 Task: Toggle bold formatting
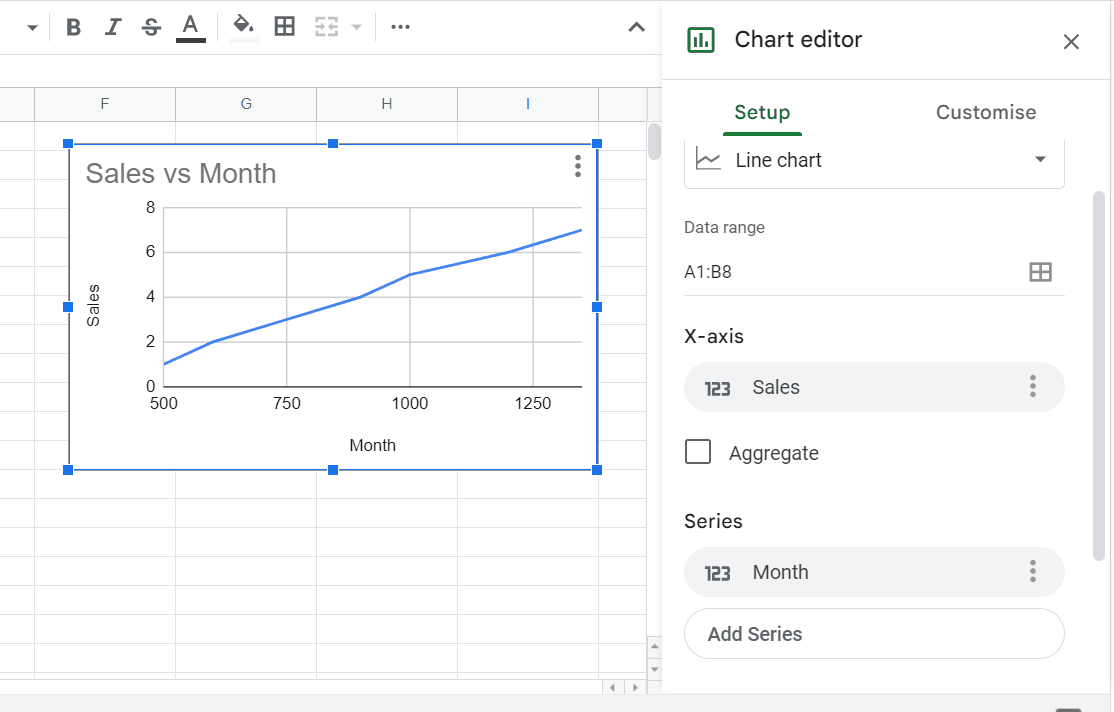click(72, 27)
